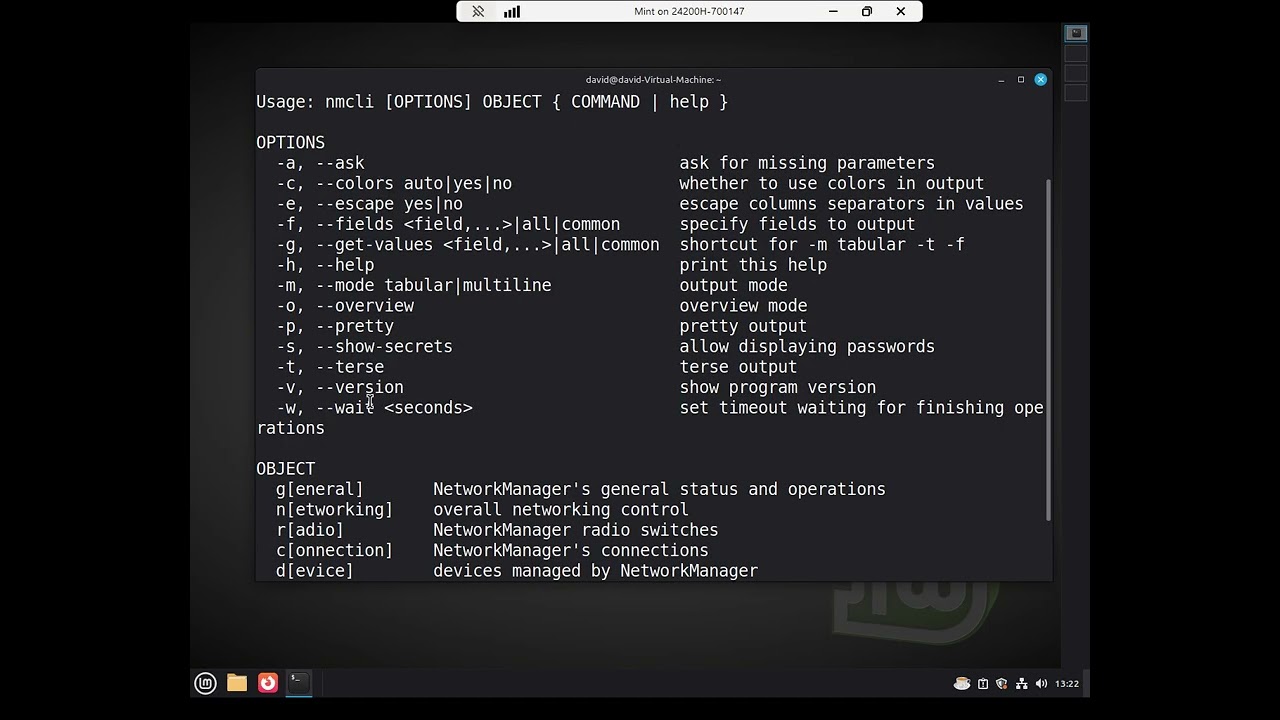Switch to the second workspace thumbnail
The image size is (1280, 720).
click(1076, 53)
